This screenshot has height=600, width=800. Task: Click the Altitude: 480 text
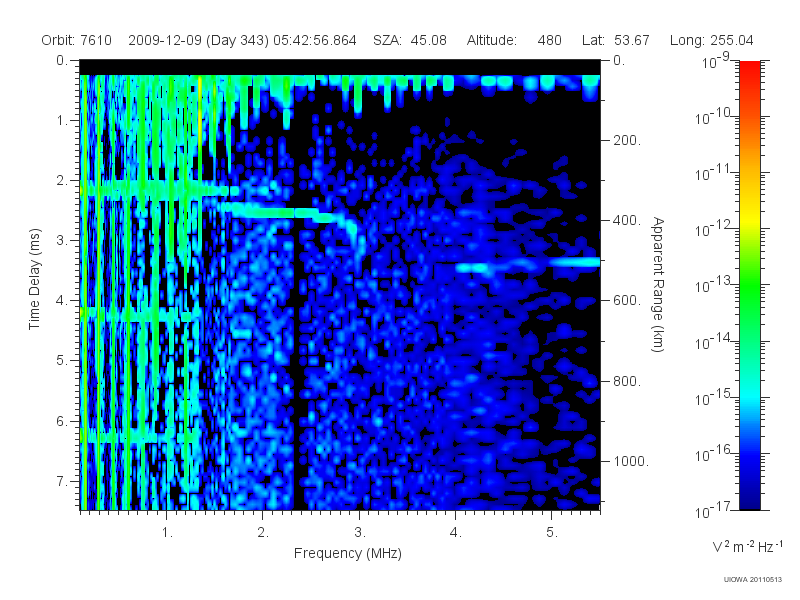[514, 40]
